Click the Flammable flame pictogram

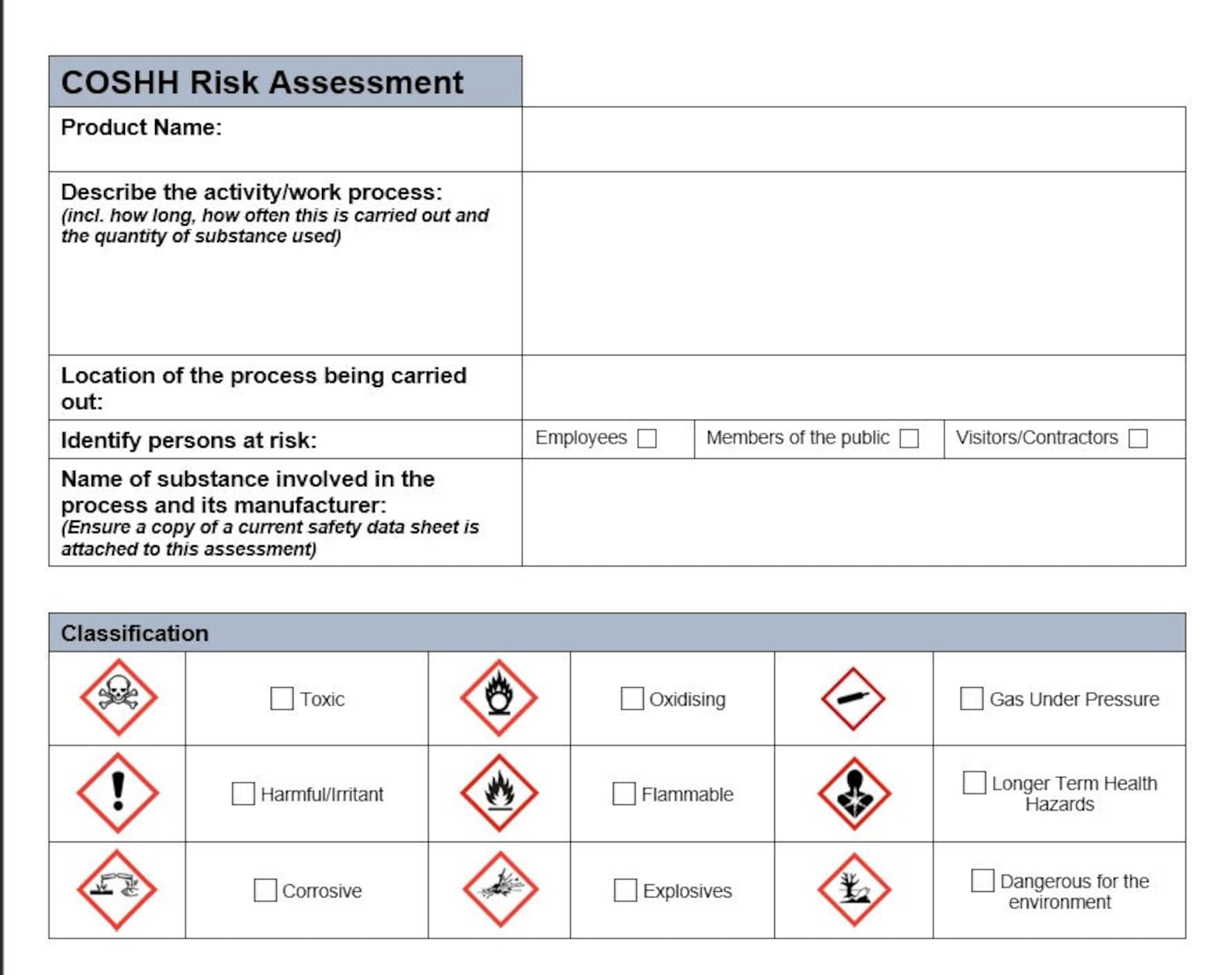[x=499, y=793]
